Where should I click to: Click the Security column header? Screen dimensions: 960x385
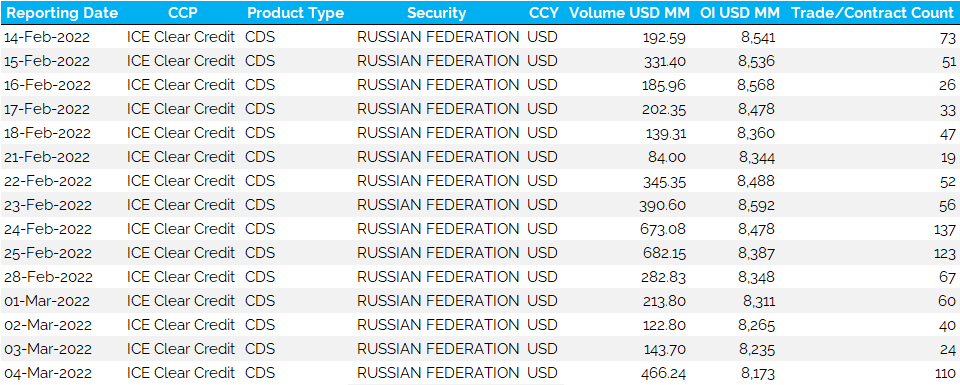tap(437, 13)
